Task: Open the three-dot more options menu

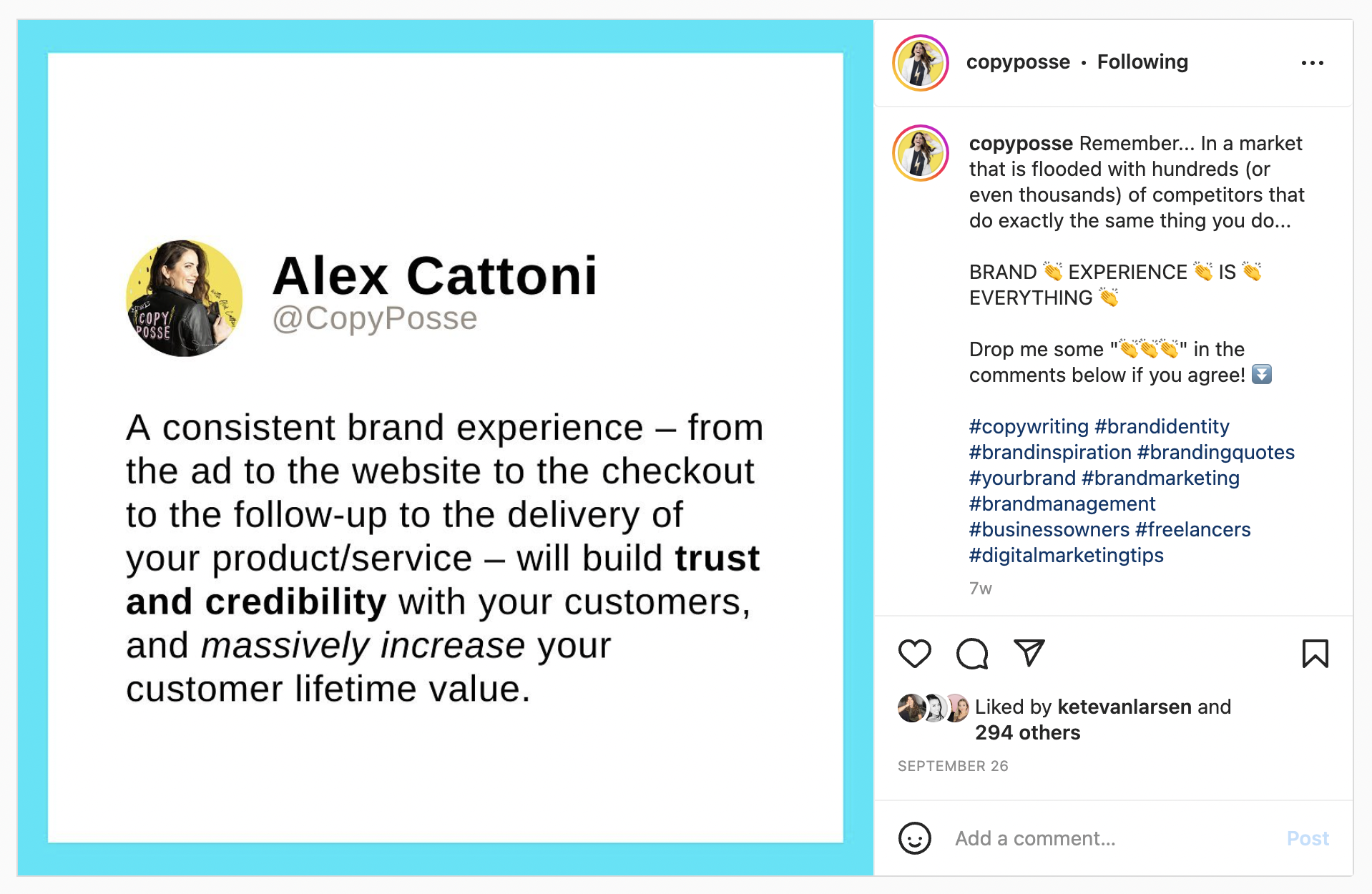Action: tap(1312, 63)
